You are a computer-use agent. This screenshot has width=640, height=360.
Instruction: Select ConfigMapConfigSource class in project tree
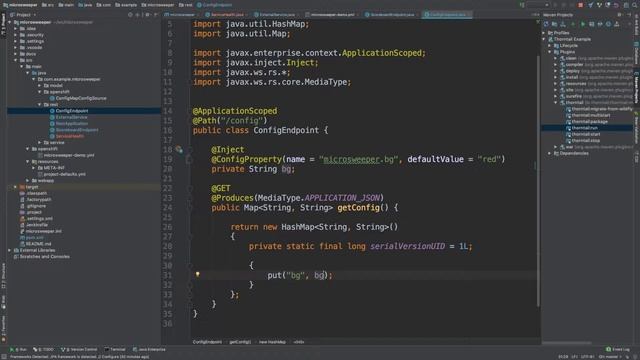[81, 98]
